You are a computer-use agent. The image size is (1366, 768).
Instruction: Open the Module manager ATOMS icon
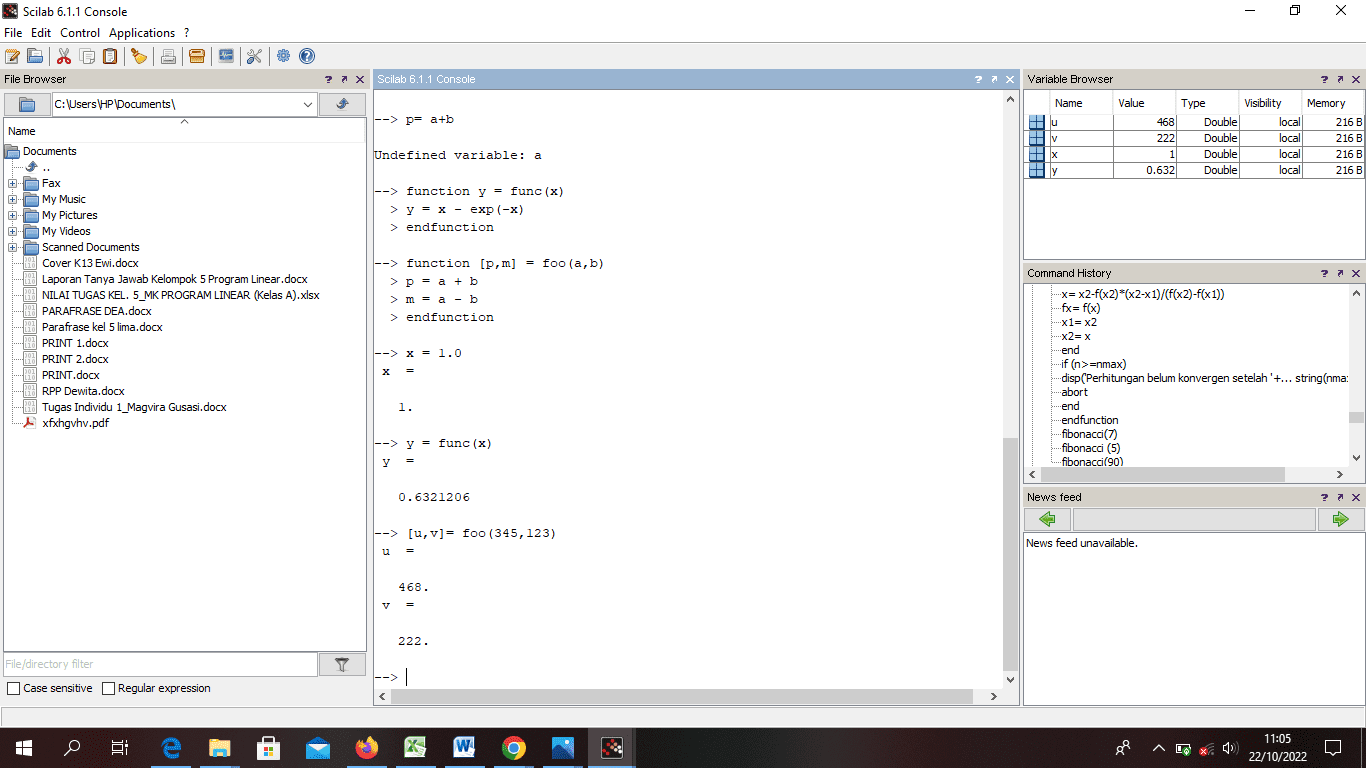tap(197, 56)
